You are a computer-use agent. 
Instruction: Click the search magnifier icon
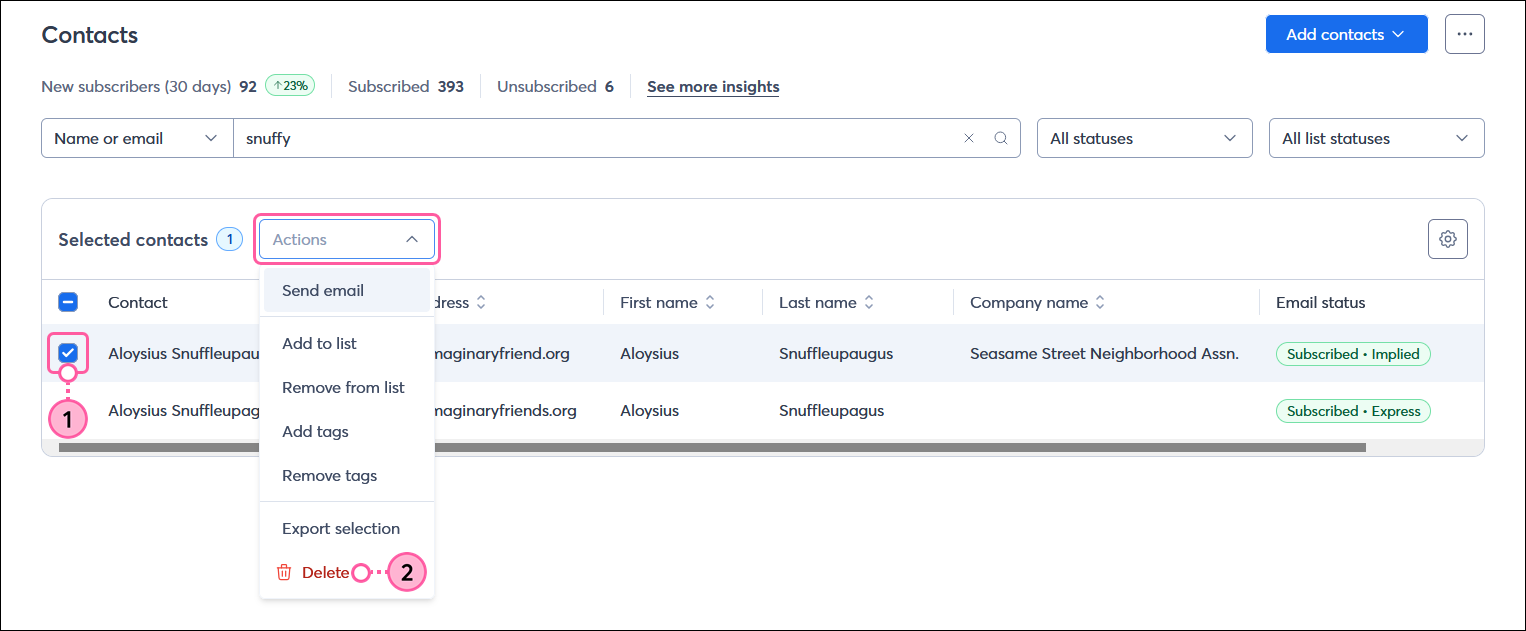(x=1001, y=138)
